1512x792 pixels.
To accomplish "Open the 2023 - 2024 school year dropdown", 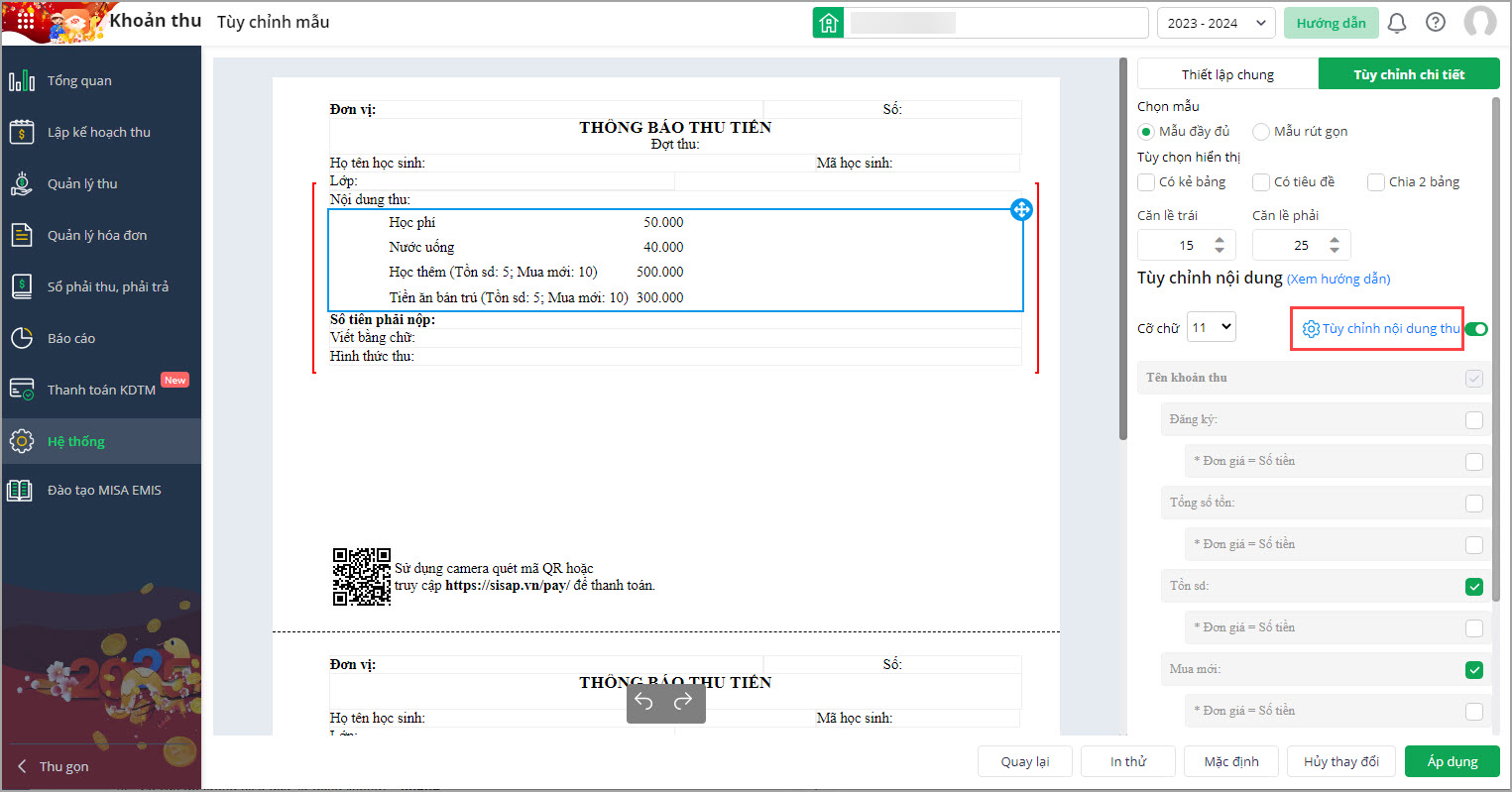I will point(1216,23).
